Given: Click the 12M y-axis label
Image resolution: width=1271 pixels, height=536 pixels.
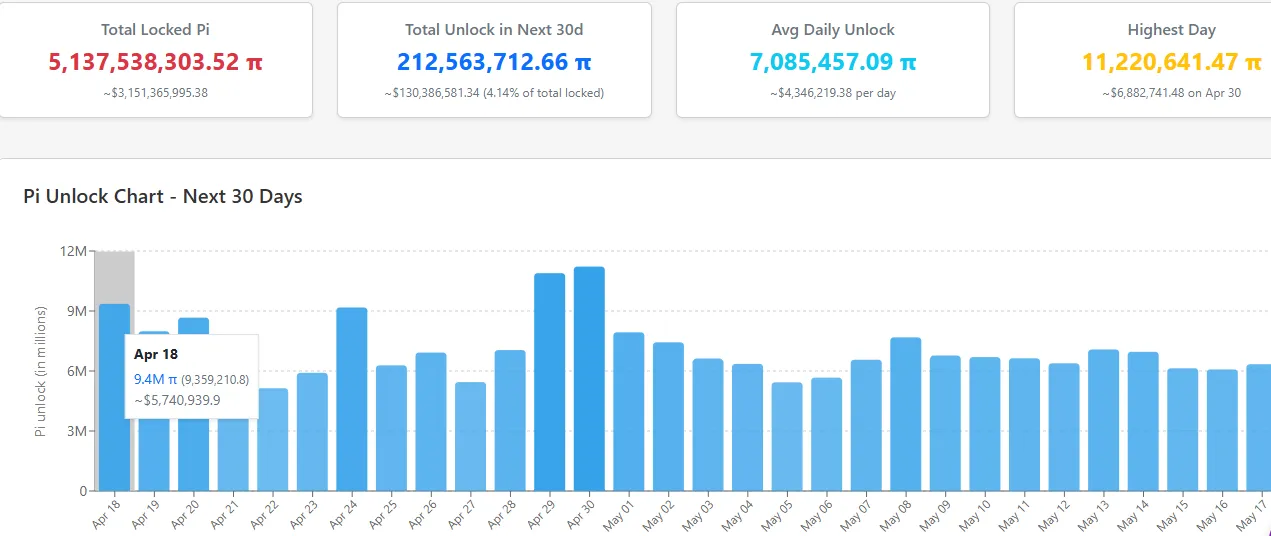Looking at the screenshot, I should pos(74,251).
